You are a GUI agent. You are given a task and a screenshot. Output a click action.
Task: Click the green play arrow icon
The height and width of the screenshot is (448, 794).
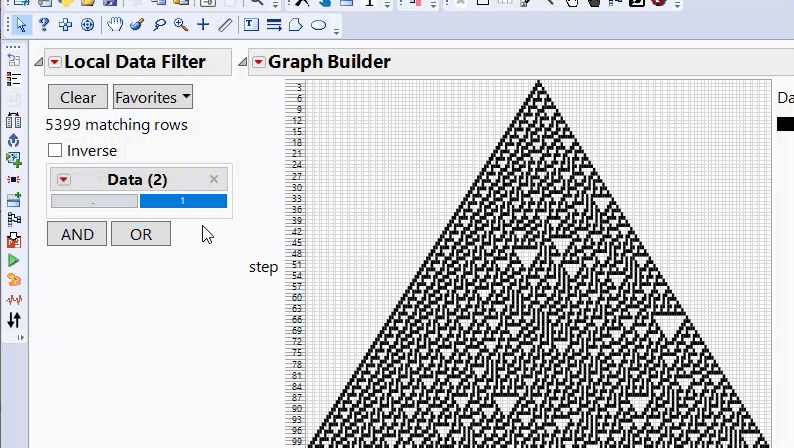tap(14, 261)
